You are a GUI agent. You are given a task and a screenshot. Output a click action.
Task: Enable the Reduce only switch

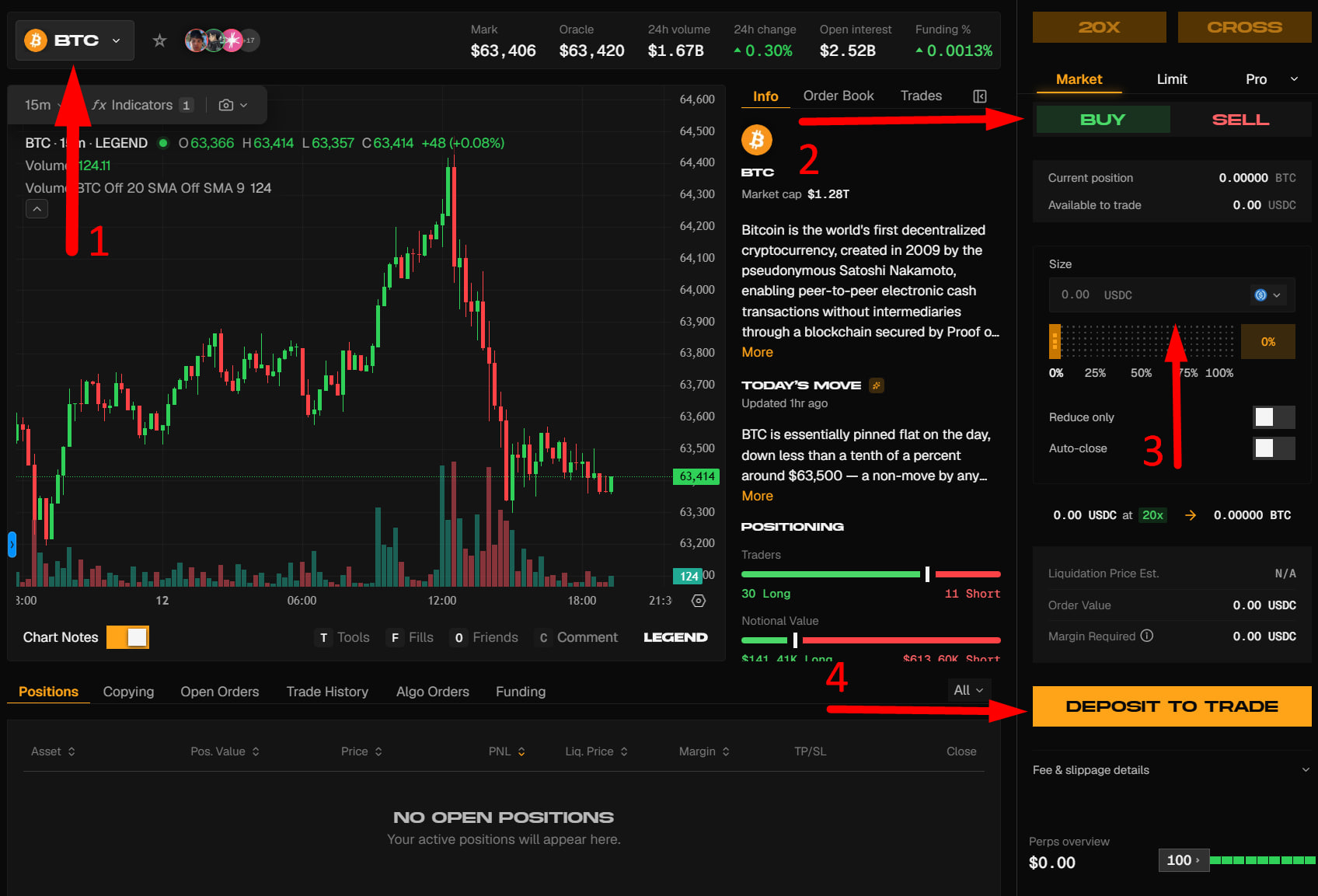[1274, 417]
